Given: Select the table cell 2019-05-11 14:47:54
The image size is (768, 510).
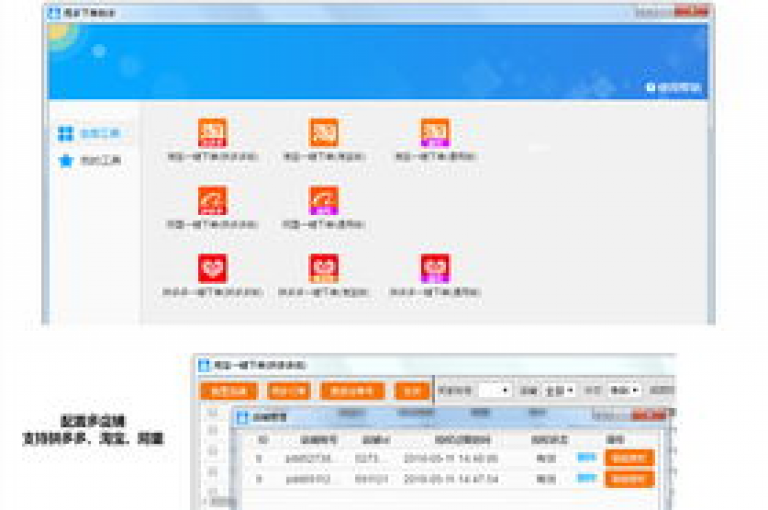Looking at the screenshot, I should pos(451,479).
